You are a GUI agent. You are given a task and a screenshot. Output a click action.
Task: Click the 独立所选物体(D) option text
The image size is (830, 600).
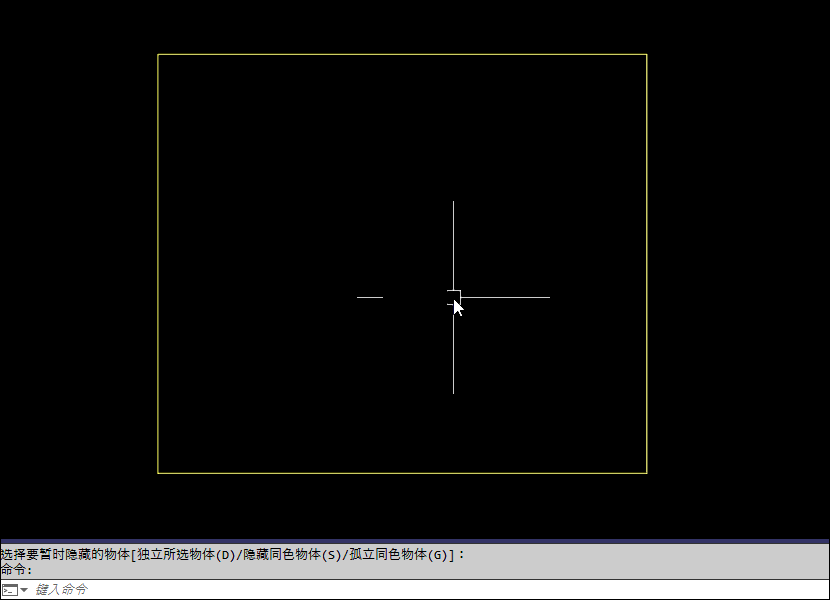click(186, 554)
